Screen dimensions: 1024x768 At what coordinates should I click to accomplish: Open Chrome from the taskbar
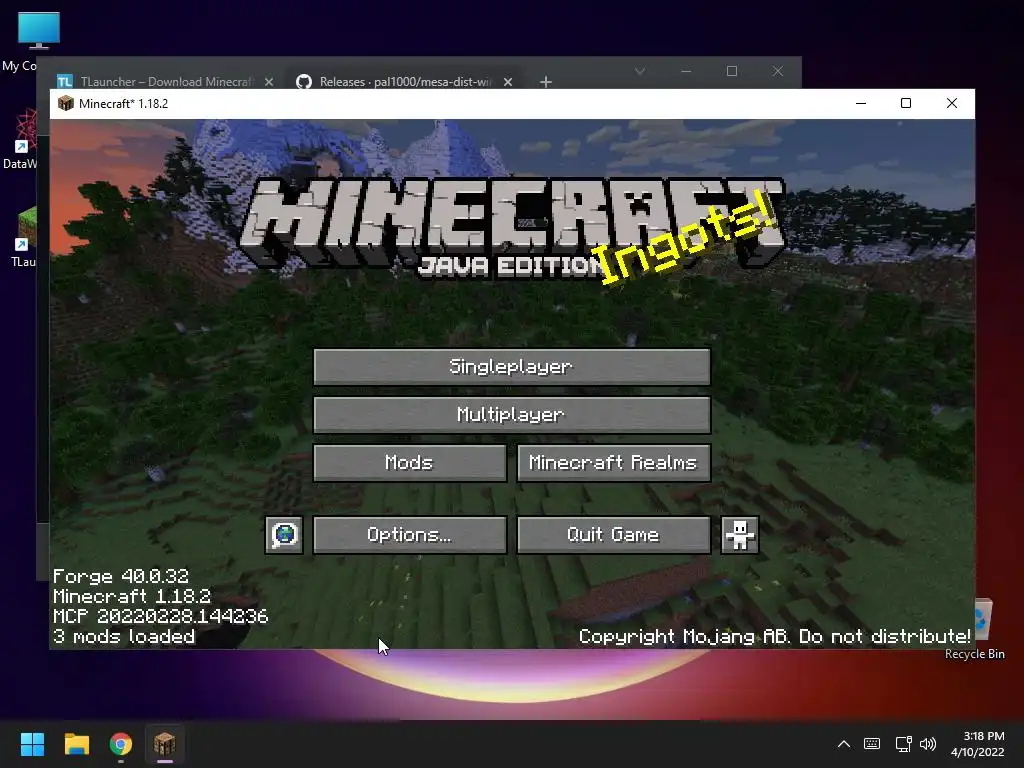pos(121,744)
